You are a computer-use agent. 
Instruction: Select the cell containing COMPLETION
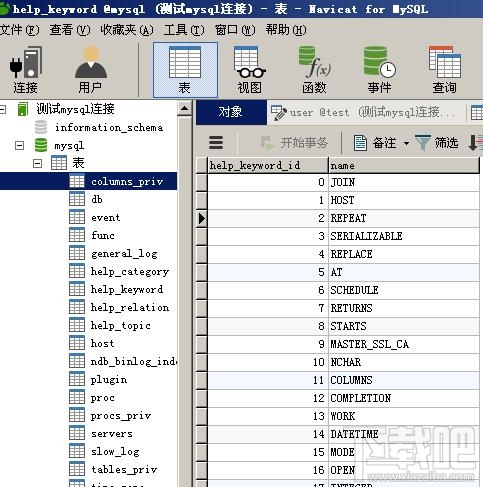[404, 398]
